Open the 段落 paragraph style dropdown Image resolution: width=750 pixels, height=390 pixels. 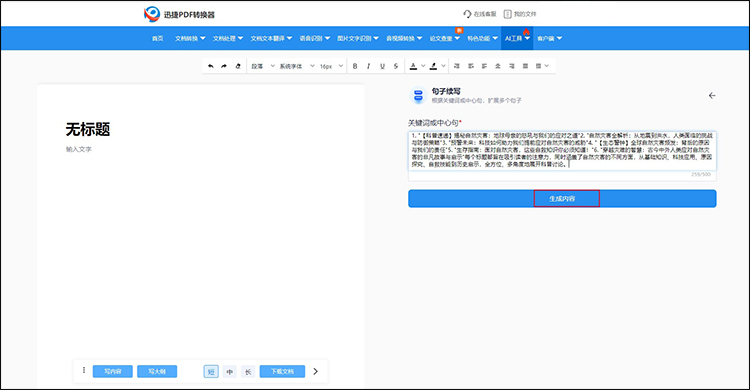(x=263, y=66)
